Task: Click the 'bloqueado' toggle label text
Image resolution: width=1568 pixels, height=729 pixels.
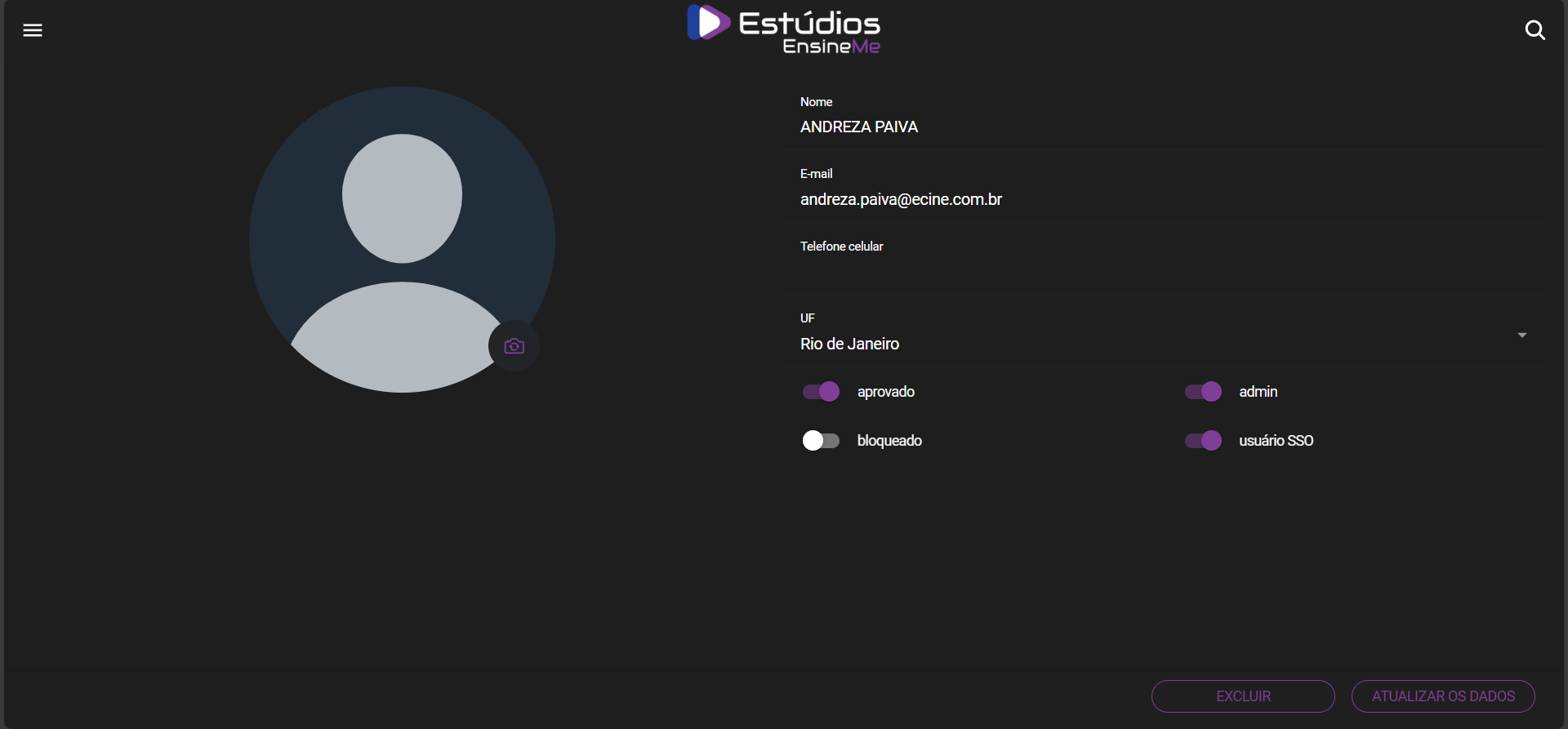Action: (889, 441)
